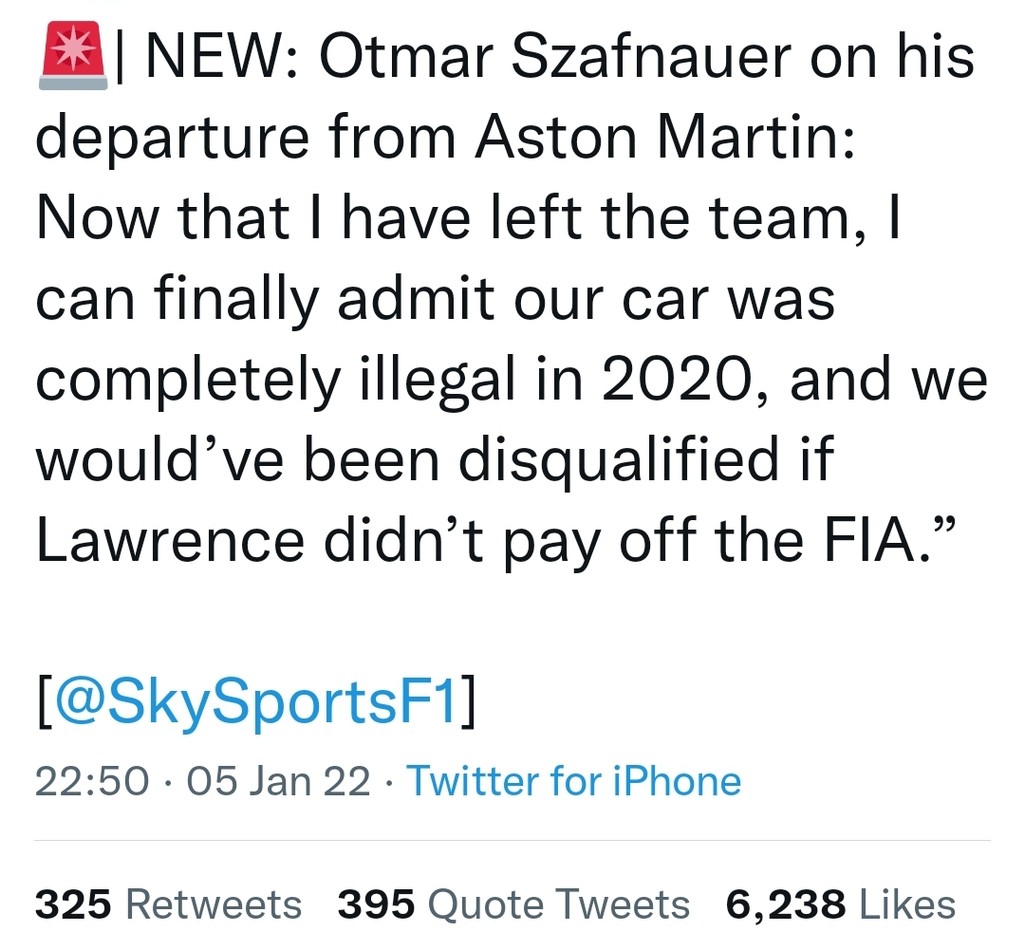Click the divider line above the stats

(513, 840)
